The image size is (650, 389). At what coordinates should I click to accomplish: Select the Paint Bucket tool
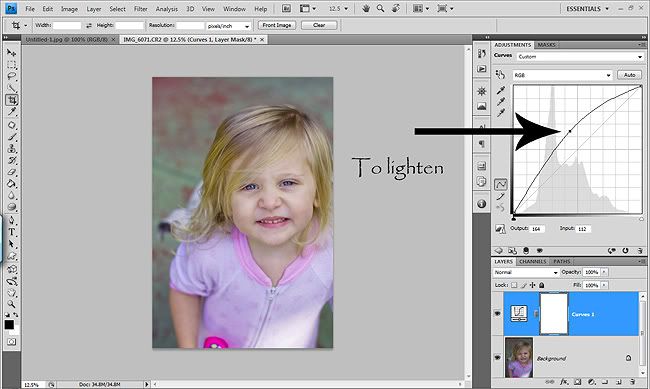click(x=11, y=183)
